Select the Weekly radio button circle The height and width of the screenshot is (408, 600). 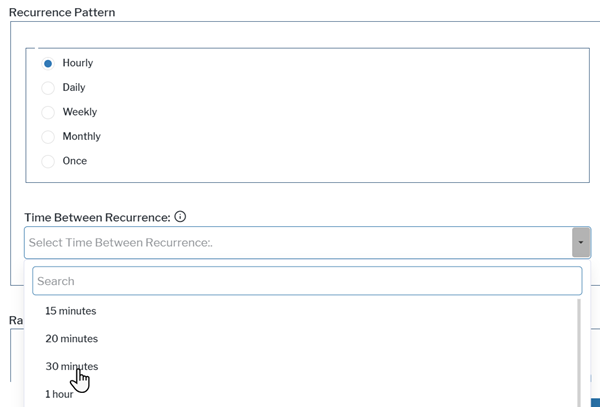(47, 112)
